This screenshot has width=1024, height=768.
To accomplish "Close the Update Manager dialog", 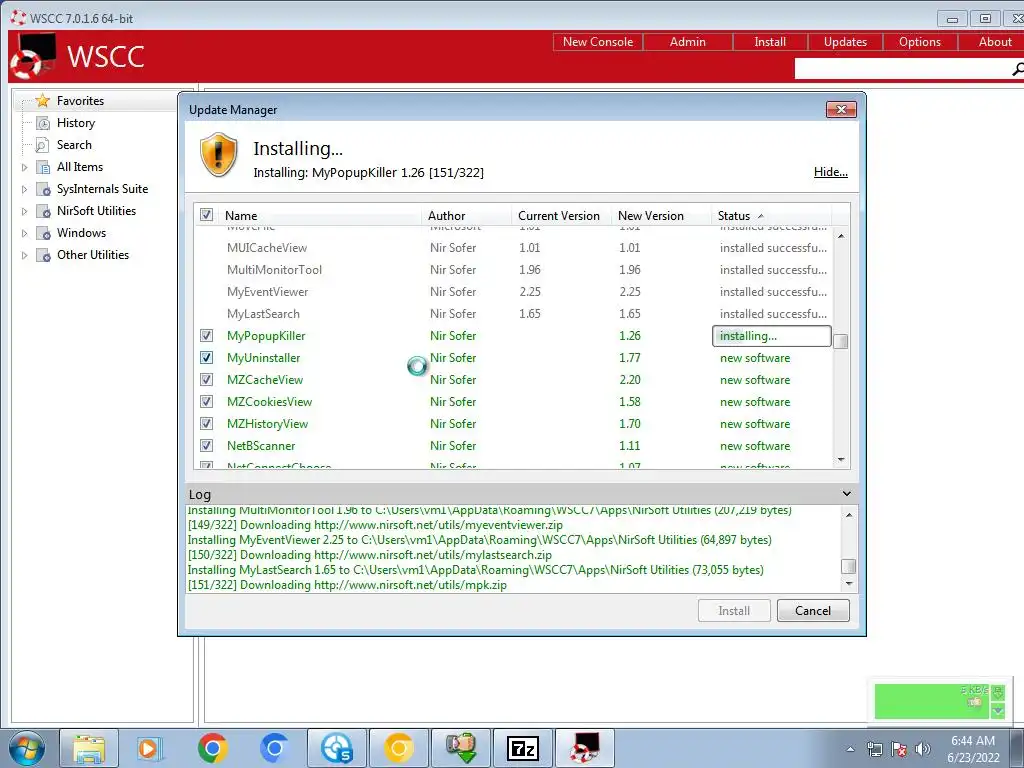I will pyautogui.click(x=841, y=110).
